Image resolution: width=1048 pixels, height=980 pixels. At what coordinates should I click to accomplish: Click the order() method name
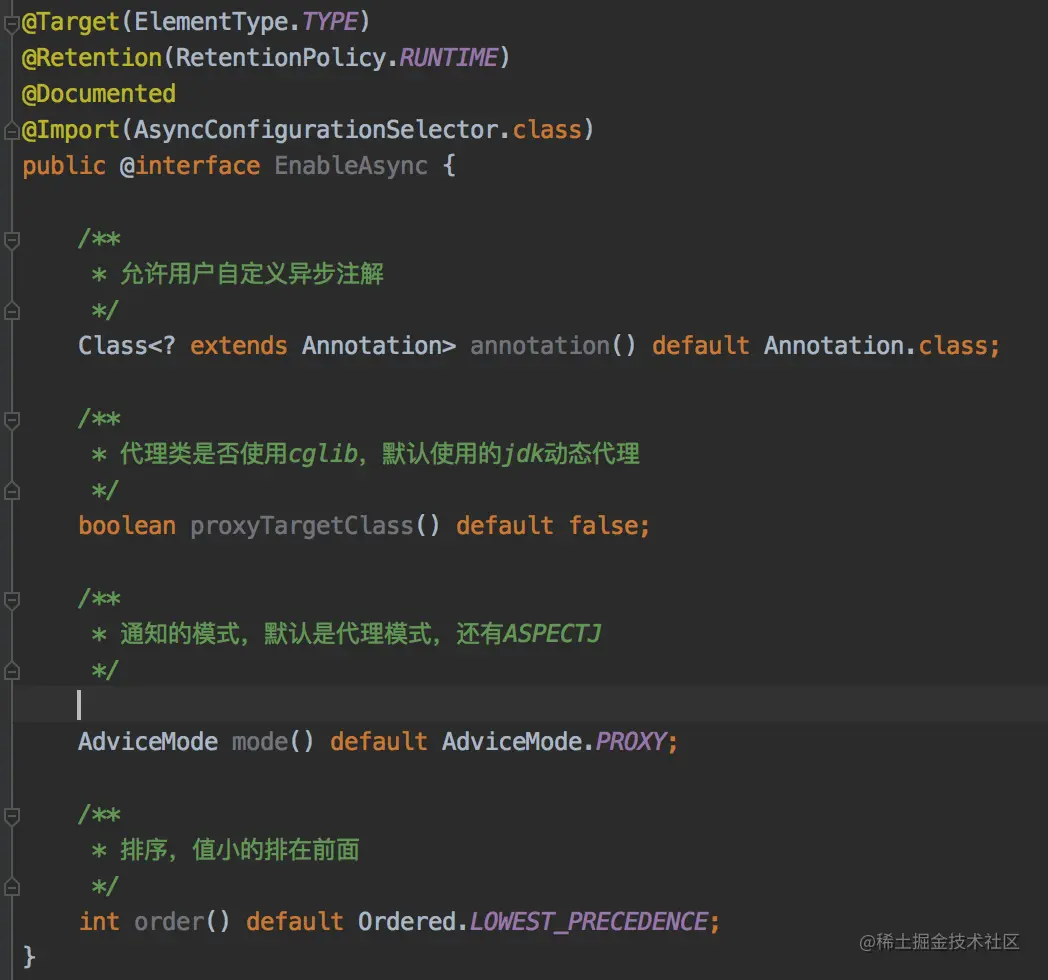(x=169, y=922)
